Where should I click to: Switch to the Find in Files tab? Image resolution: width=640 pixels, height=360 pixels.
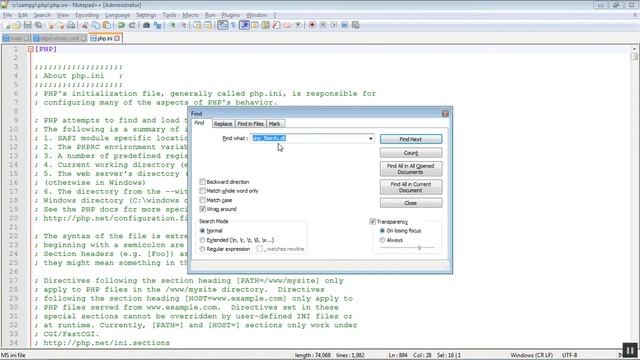point(250,124)
